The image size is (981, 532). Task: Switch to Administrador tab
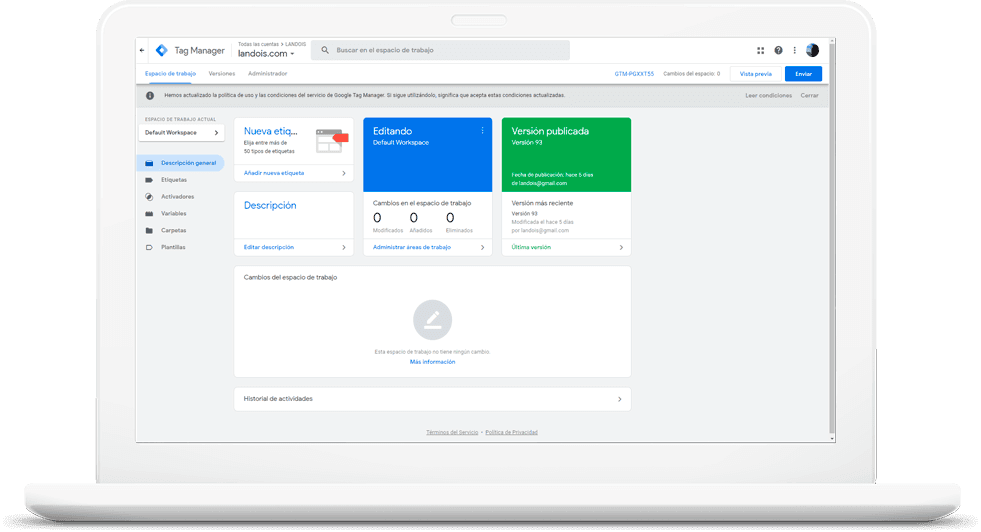click(267, 74)
